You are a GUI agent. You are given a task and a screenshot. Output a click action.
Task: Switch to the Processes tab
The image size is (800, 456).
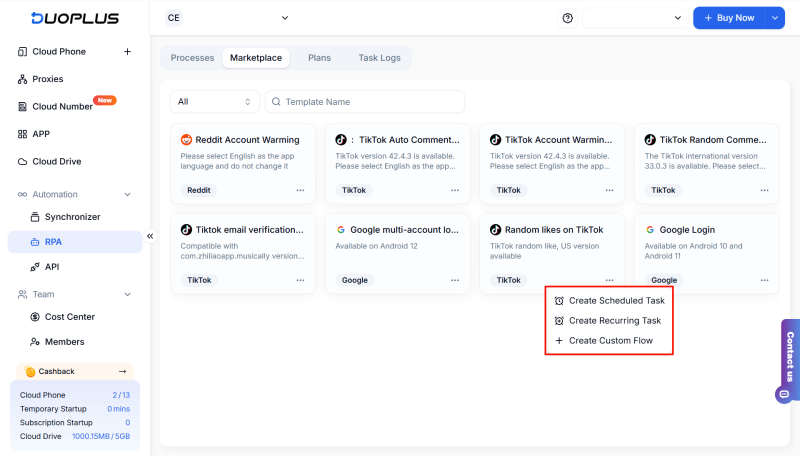pyautogui.click(x=192, y=58)
